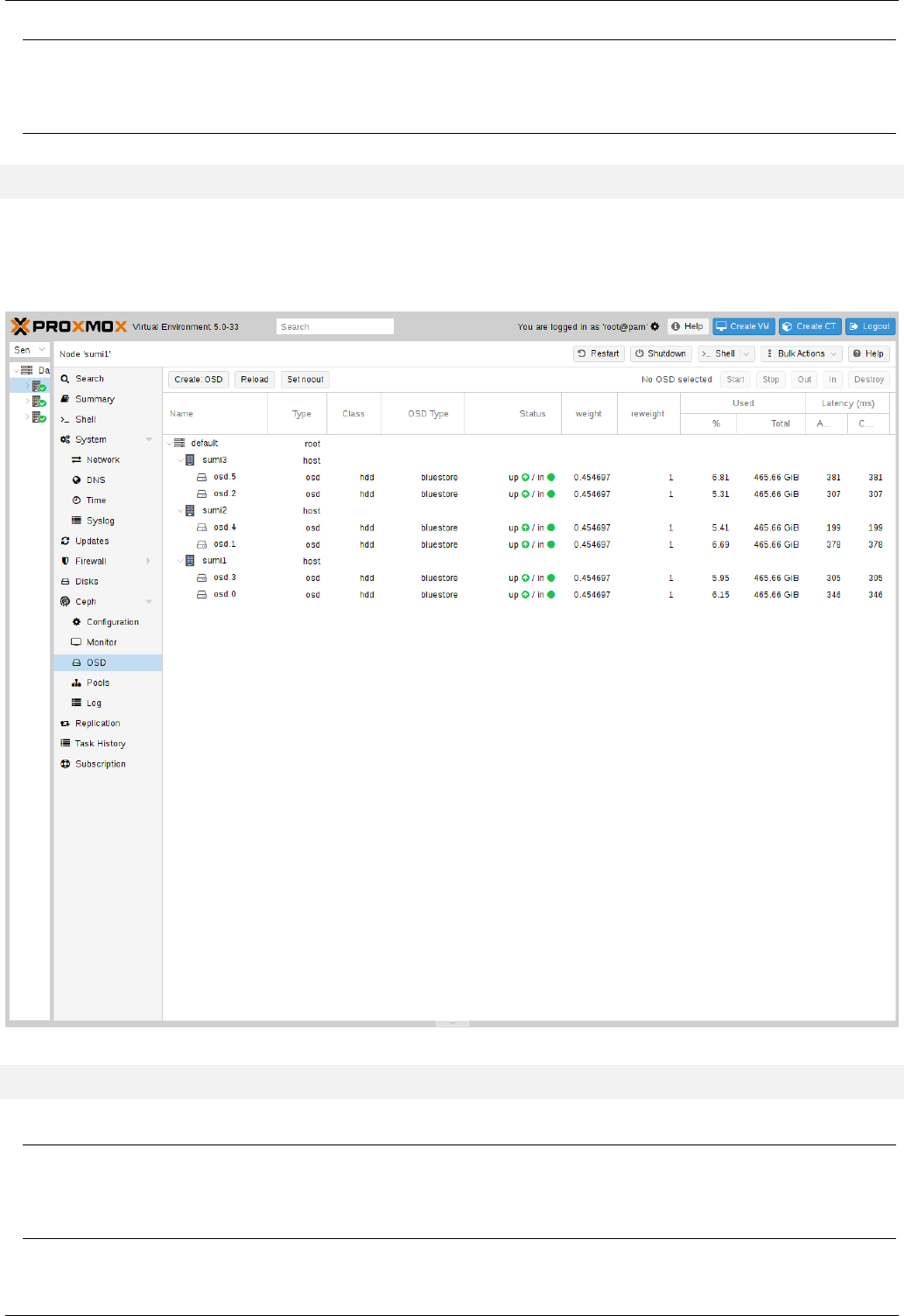Click the top Search input field
904x1316 pixels.
335,326
